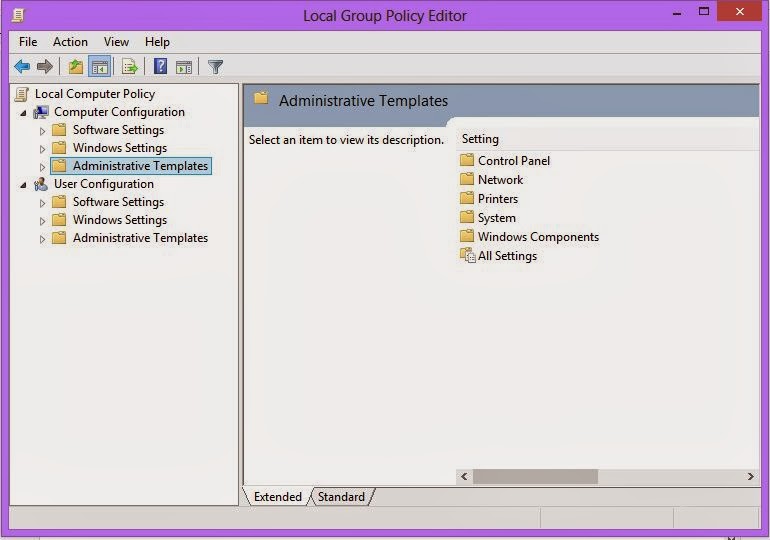Select User Configuration in the tree
Viewport: 770px width, 540px height.
[104, 184]
